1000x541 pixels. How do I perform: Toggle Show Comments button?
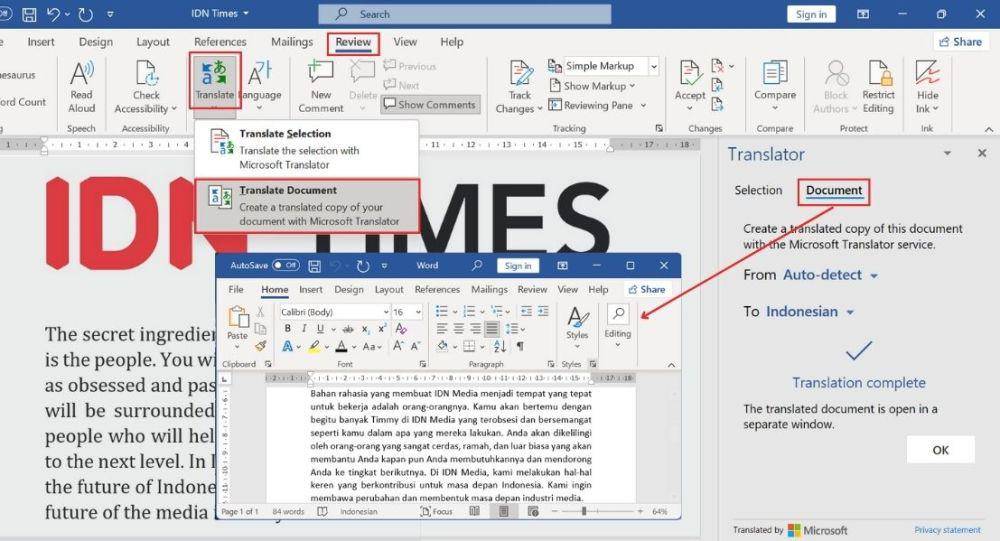pyautogui.click(x=430, y=105)
